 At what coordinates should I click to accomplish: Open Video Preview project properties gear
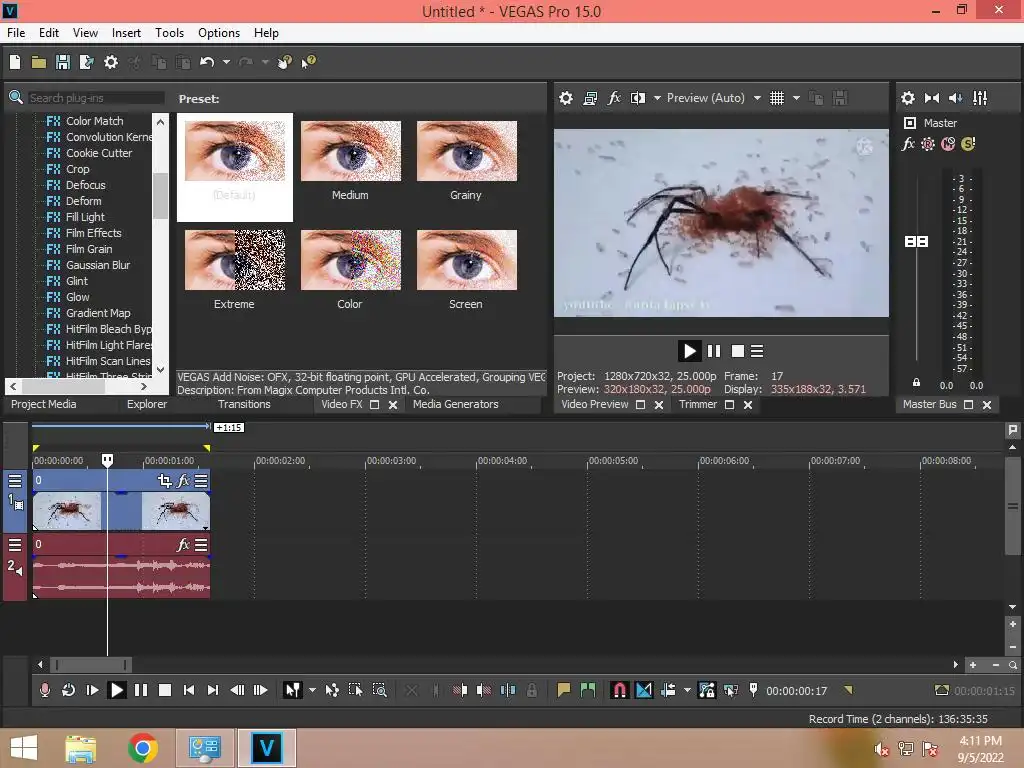[566, 98]
